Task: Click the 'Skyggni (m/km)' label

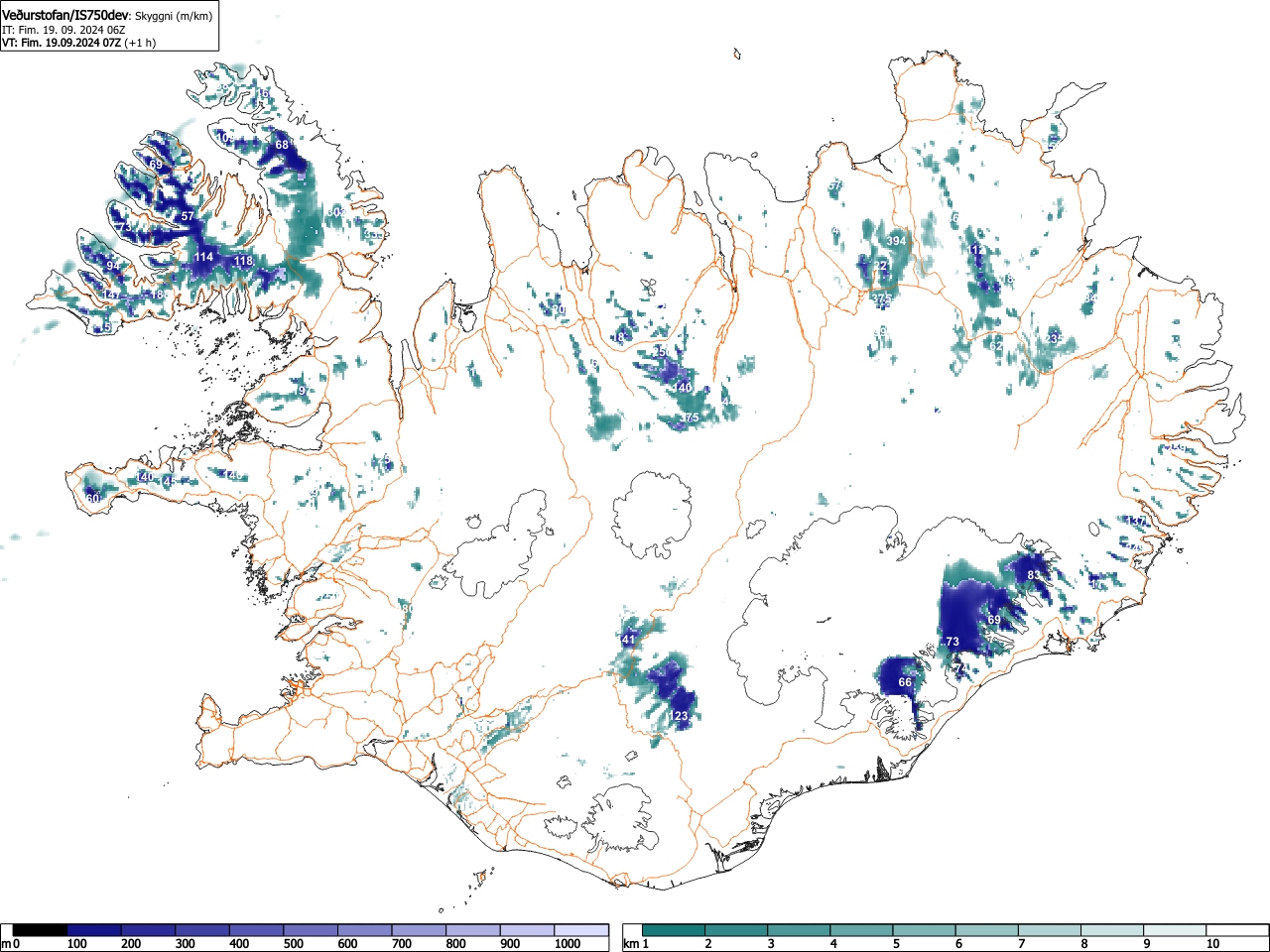Action: click(173, 16)
